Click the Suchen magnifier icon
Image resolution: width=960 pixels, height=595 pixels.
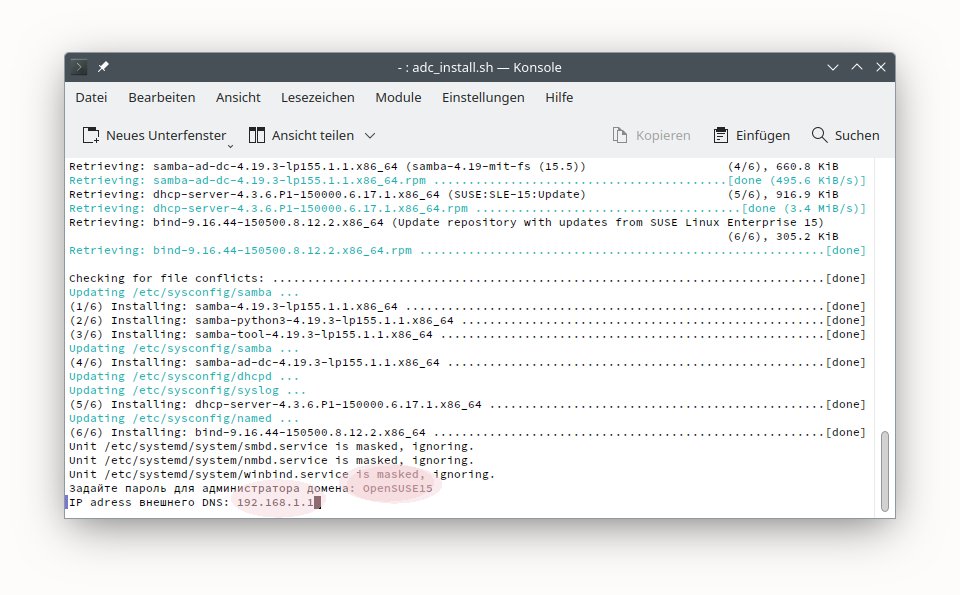819,135
